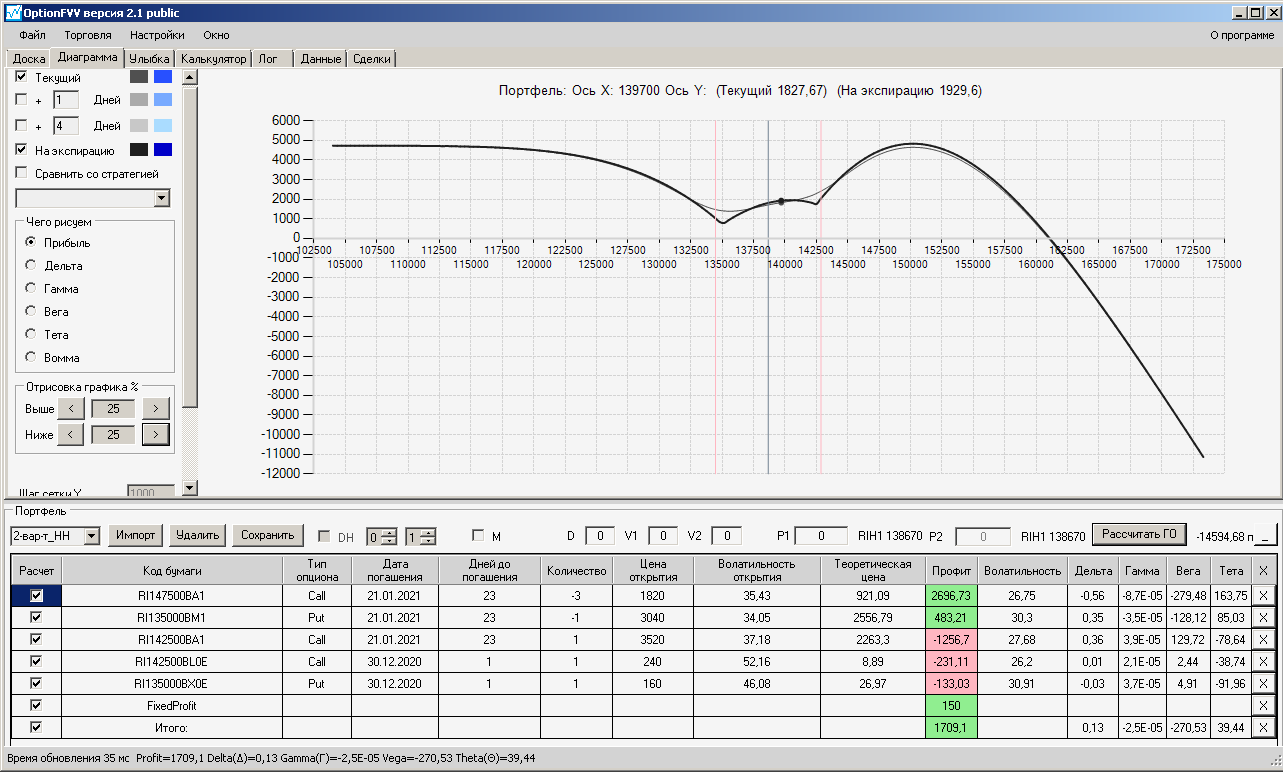
Task: Toggle the Текущий curve checkbox
Action: tap(21, 77)
